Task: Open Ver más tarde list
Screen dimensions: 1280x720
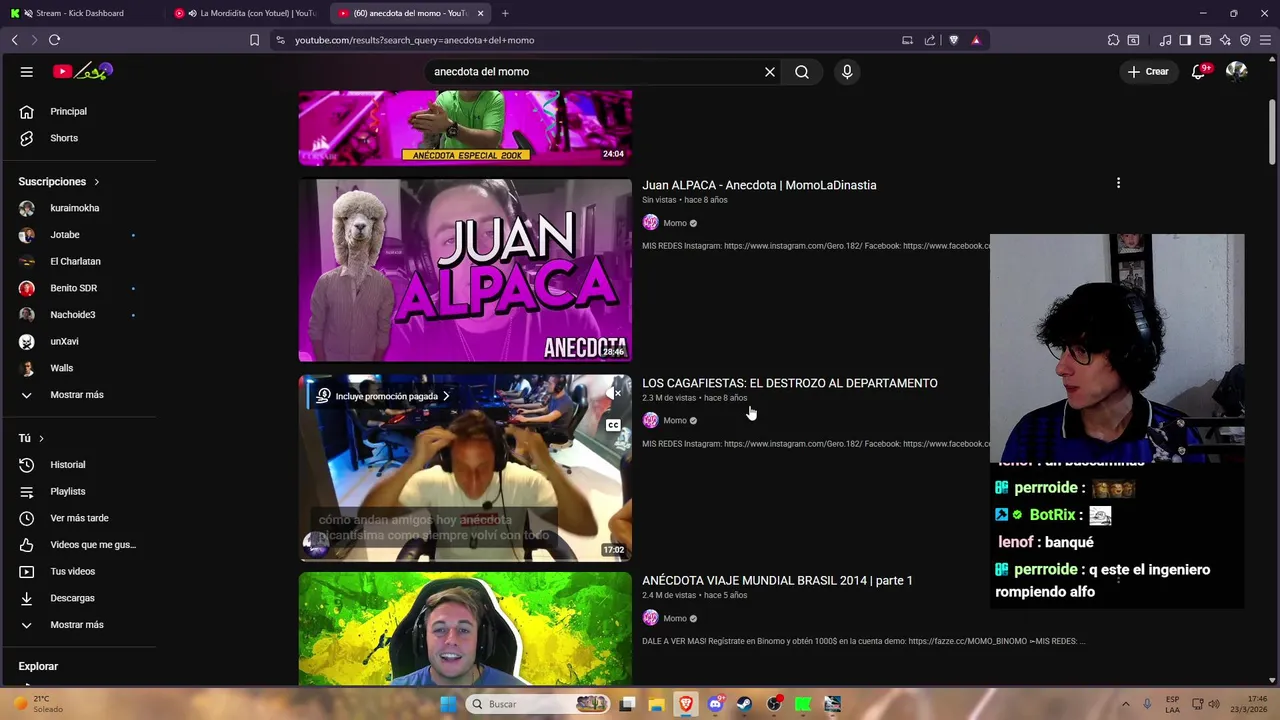Action: tap(78, 518)
